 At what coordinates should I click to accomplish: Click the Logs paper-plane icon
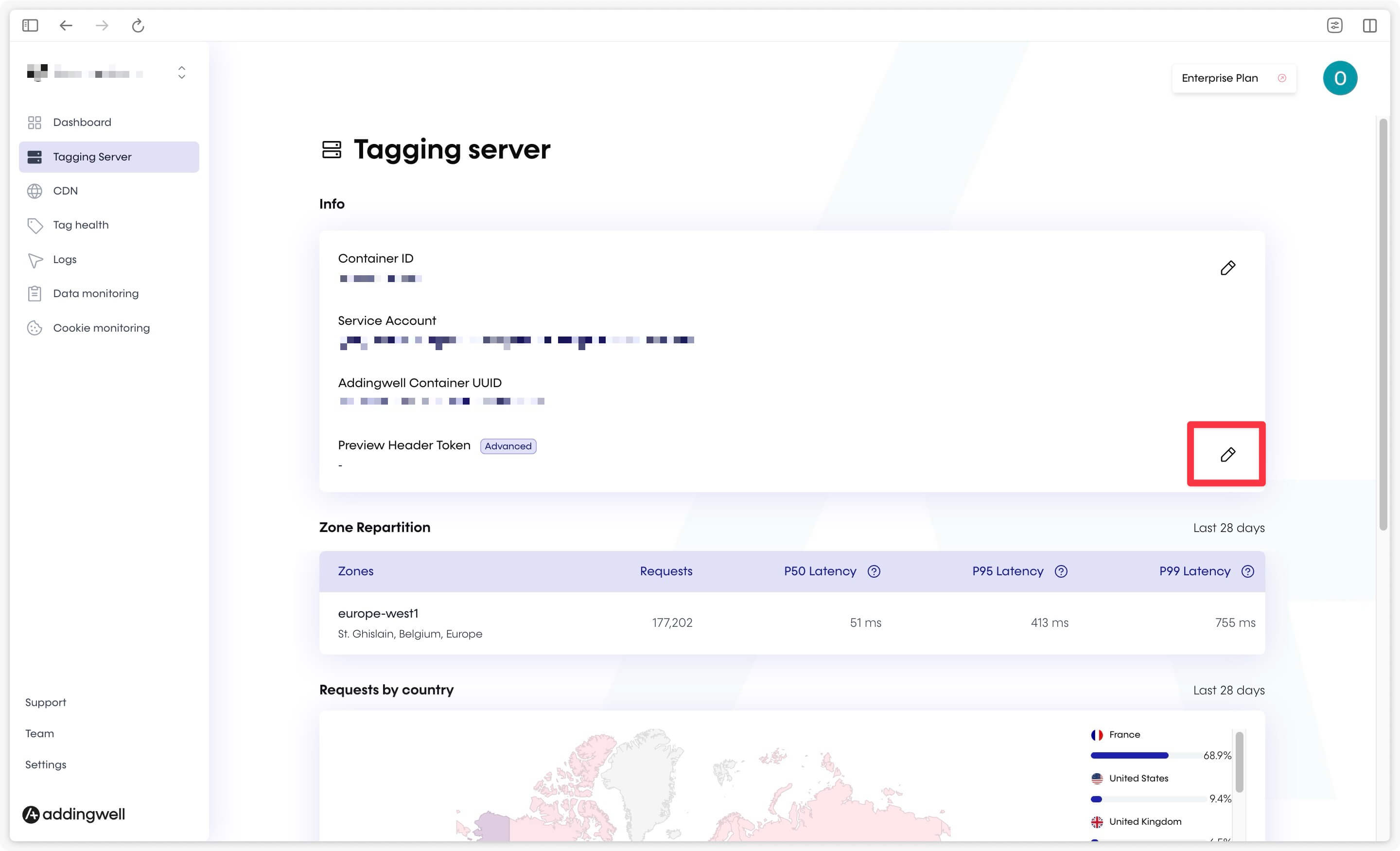coord(35,260)
